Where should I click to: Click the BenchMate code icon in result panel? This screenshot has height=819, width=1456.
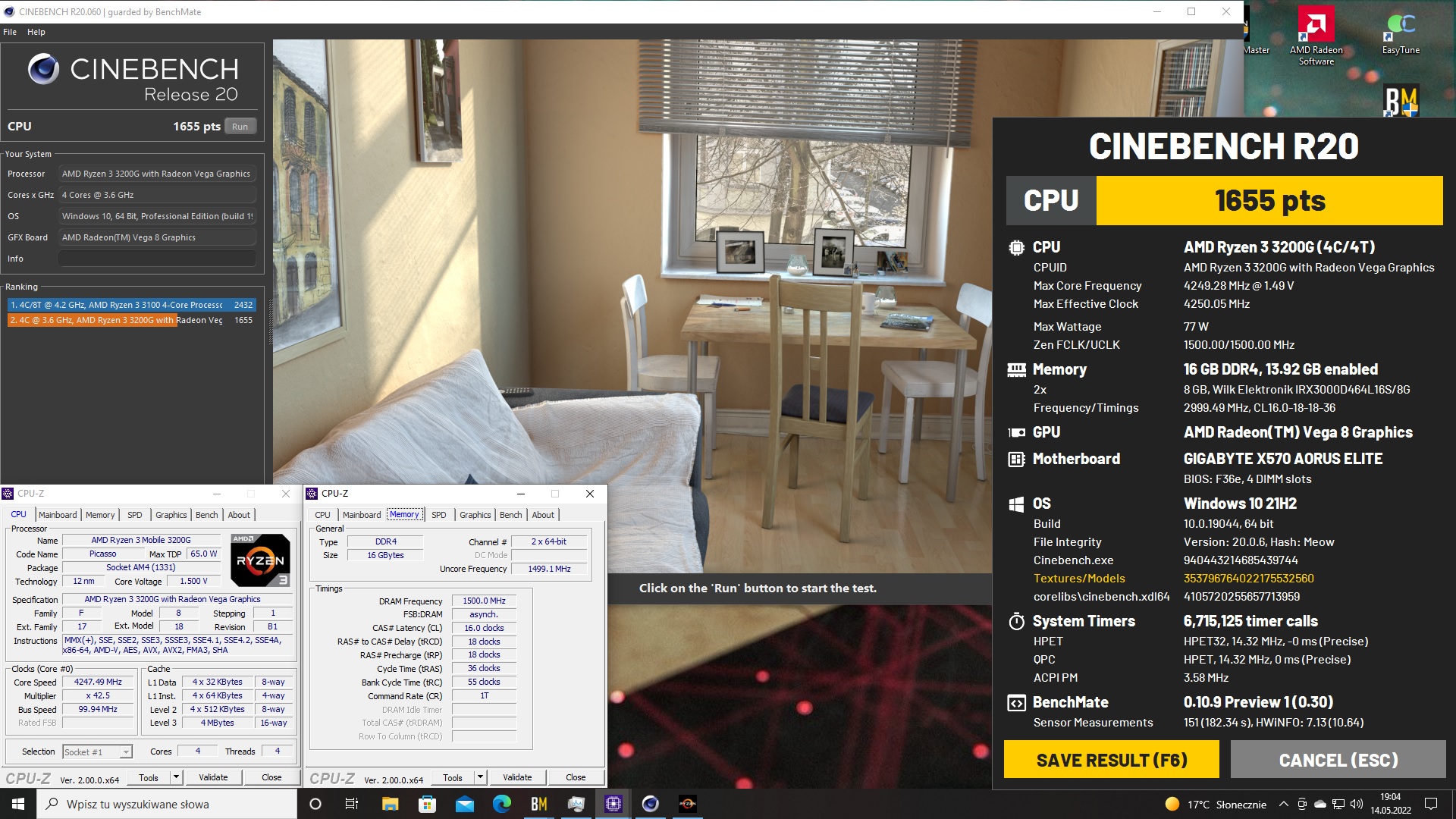coord(1016,703)
